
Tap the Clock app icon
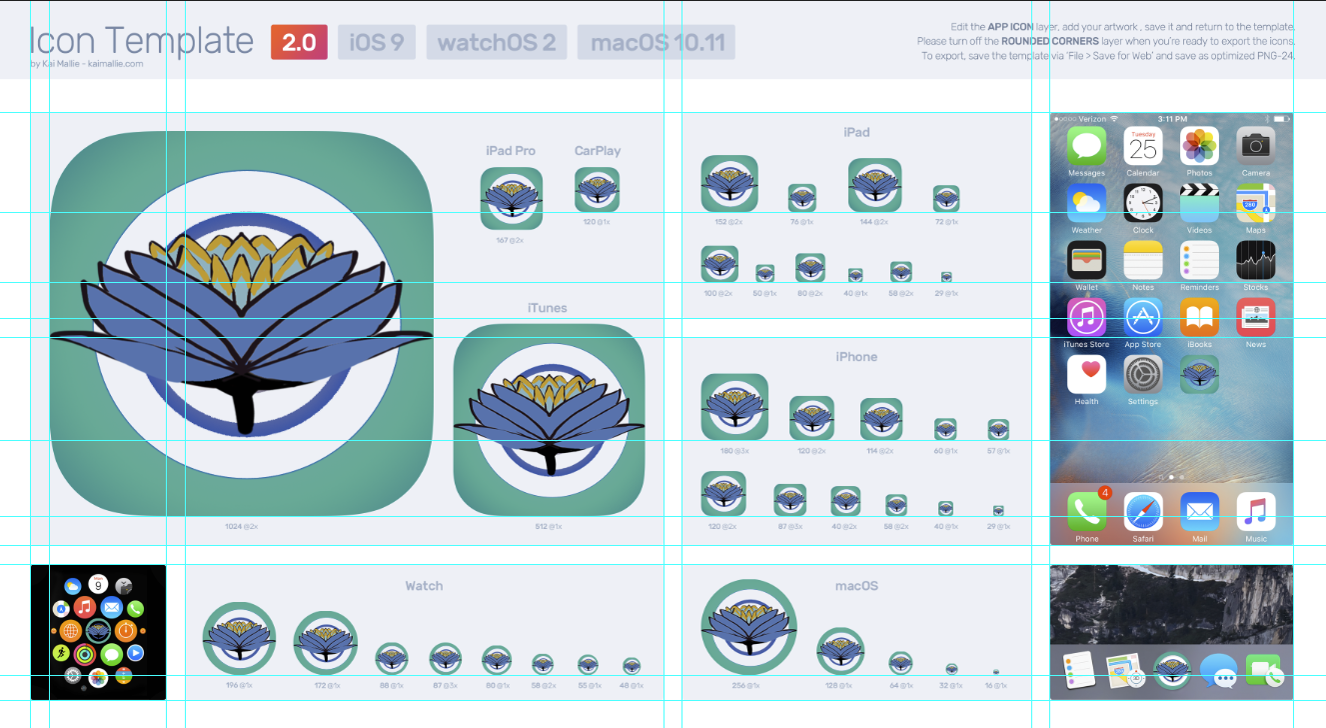point(1143,203)
